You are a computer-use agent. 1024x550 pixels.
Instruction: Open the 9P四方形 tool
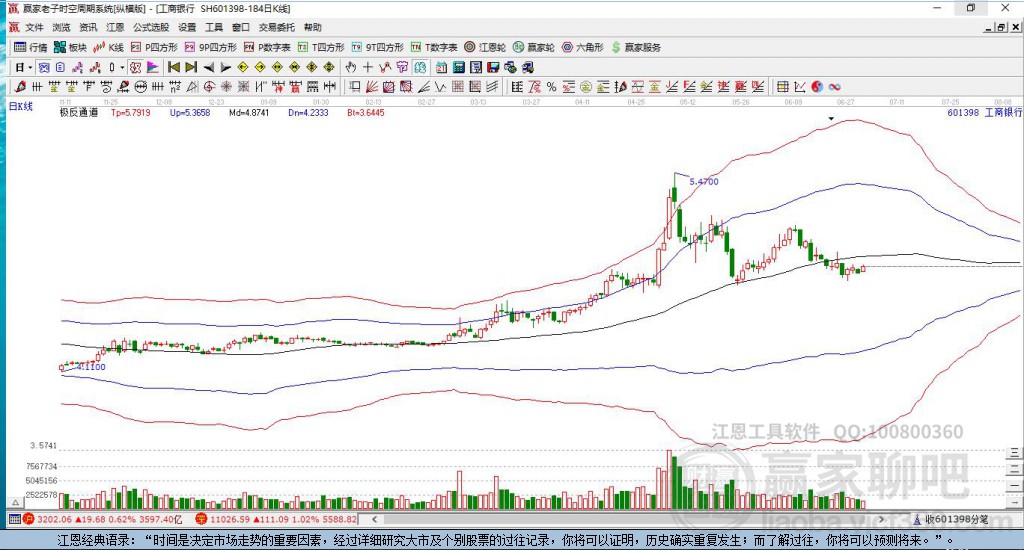(x=210, y=47)
